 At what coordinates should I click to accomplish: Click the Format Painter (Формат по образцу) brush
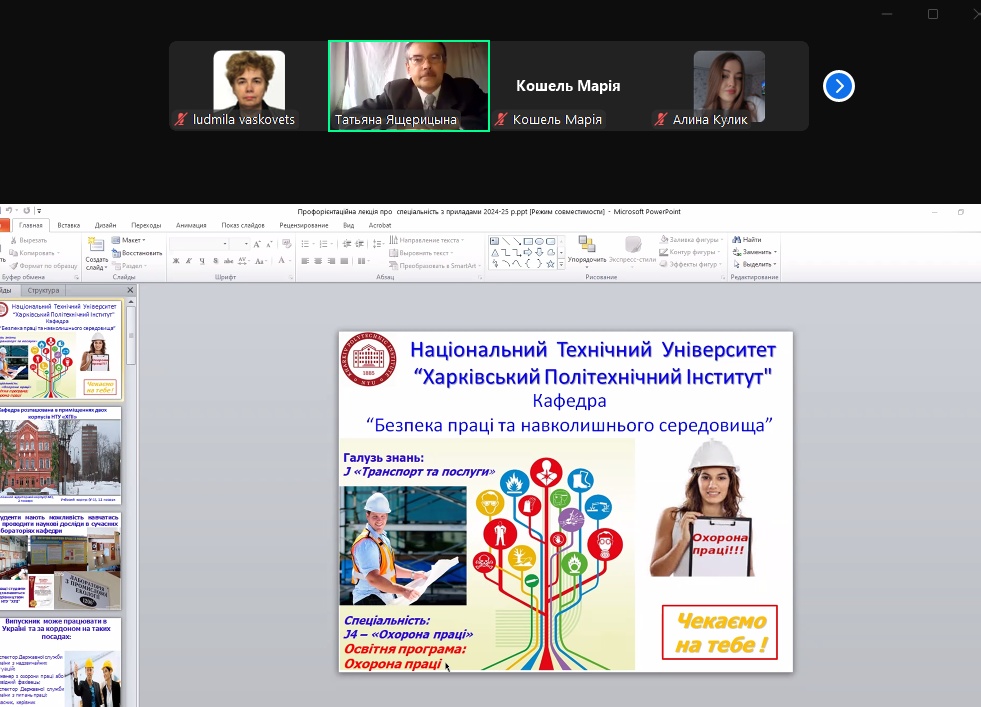click(x=13, y=265)
